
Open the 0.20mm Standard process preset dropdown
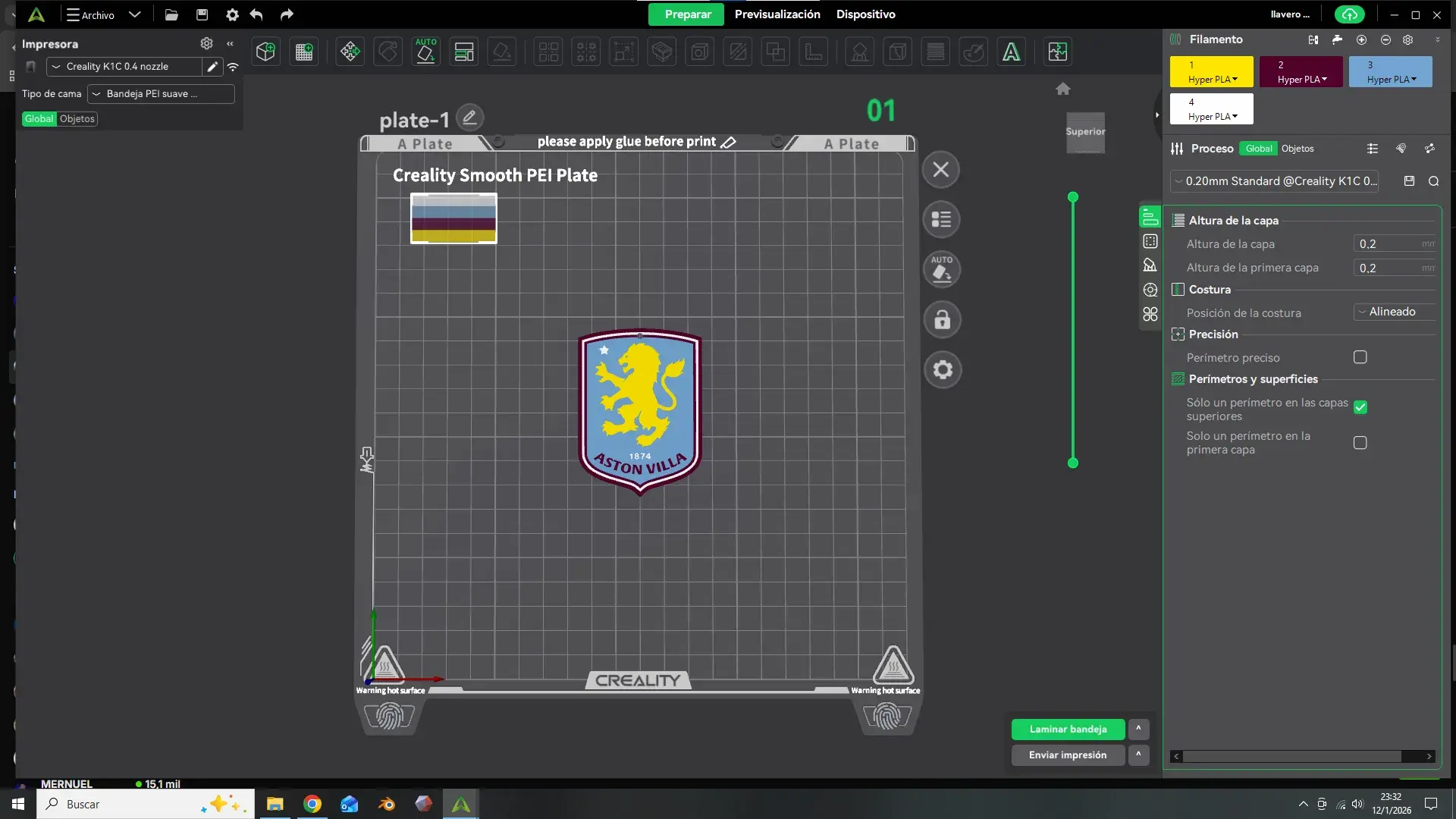(1274, 181)
